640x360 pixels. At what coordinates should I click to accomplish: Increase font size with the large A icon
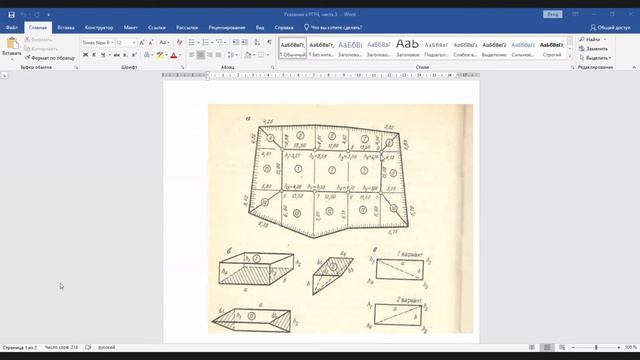[142, 42]
